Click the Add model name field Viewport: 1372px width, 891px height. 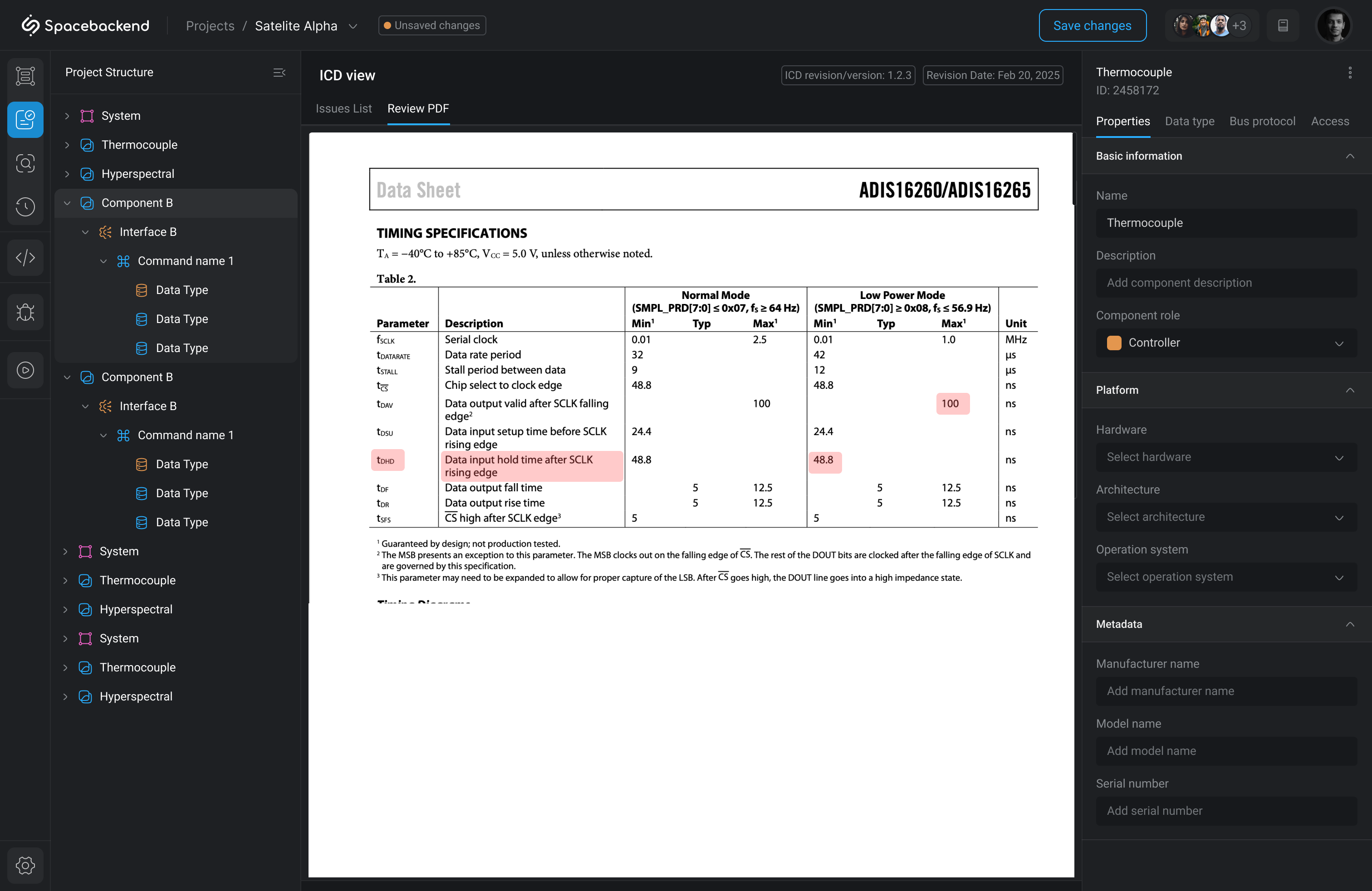click(1226, 751)
